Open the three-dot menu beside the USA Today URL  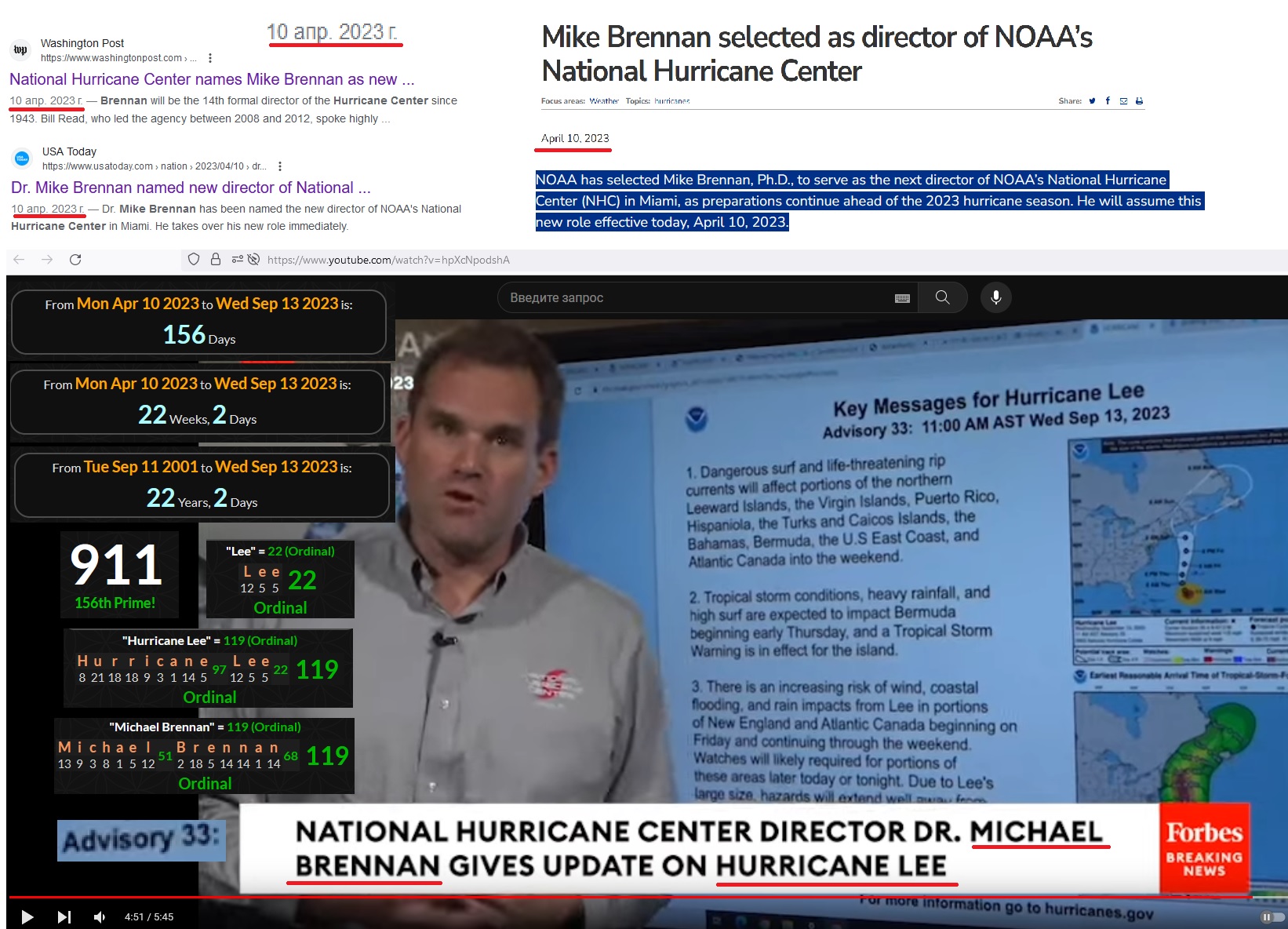pos(280,166)
